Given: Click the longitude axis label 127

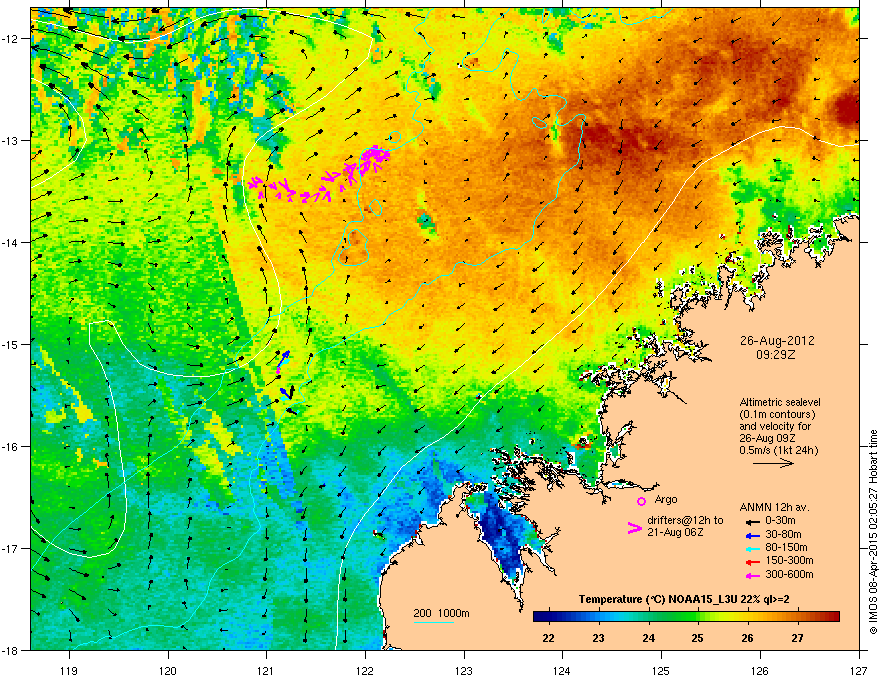Looking at the screenshot, I should tap(859, 670).
